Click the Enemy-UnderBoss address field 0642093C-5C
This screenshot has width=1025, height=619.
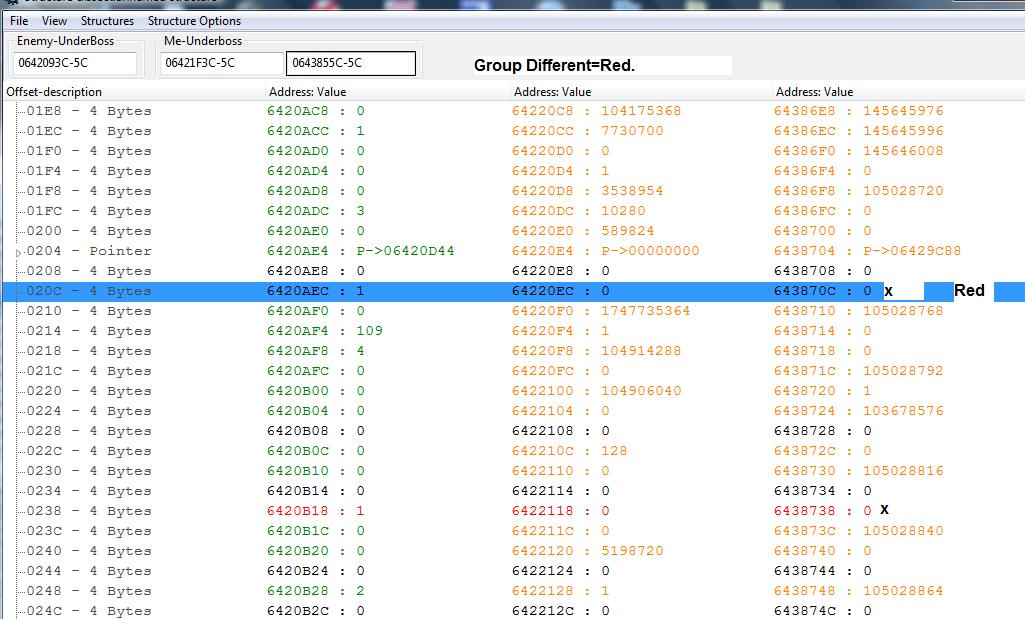pyautogui.click(x=75, y=63)
